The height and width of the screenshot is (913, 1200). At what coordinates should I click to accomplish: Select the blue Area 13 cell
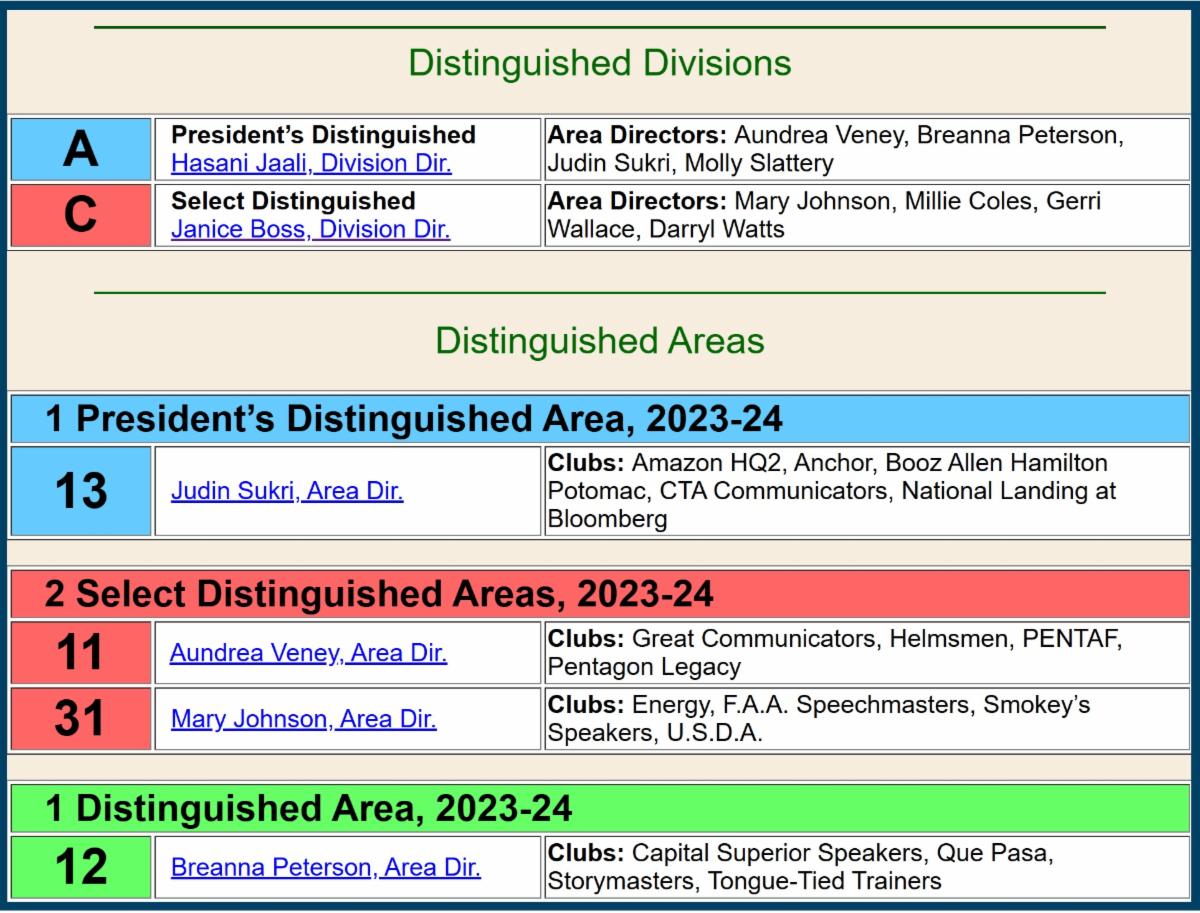(x=81, y=491)
